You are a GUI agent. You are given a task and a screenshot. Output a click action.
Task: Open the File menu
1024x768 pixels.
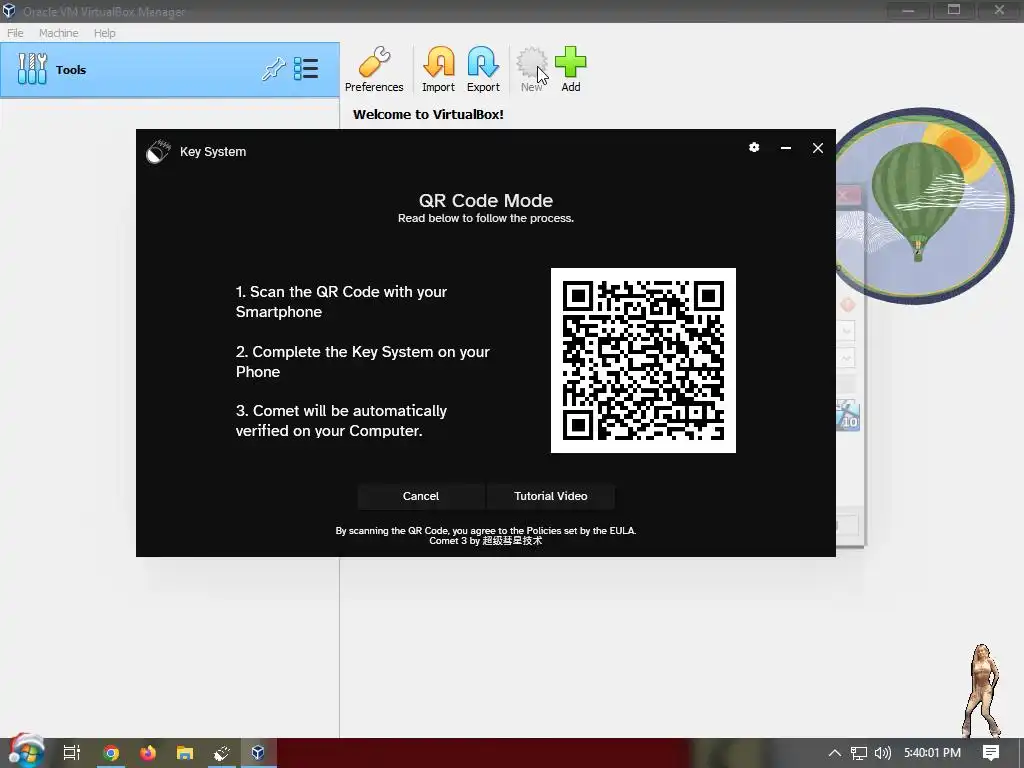15,33
